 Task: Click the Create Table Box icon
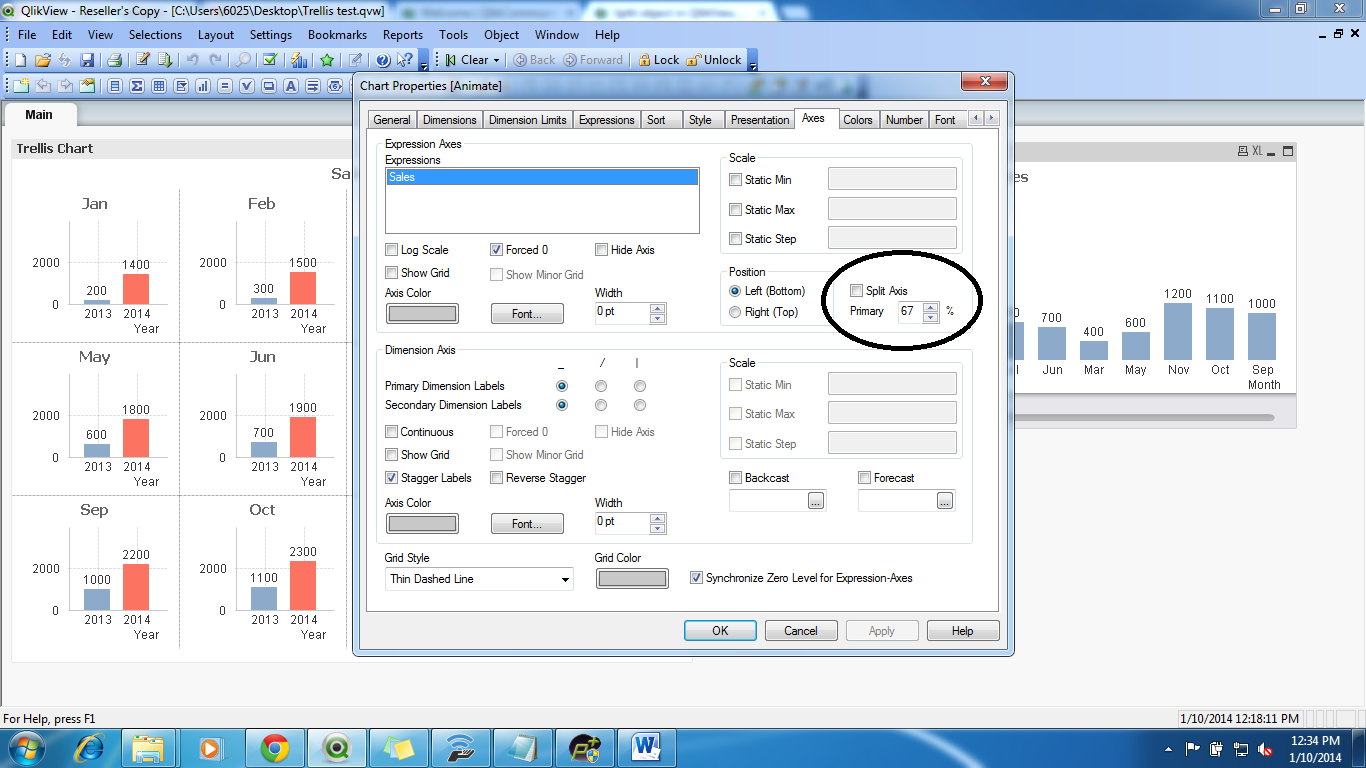click(x=159, y=86)
